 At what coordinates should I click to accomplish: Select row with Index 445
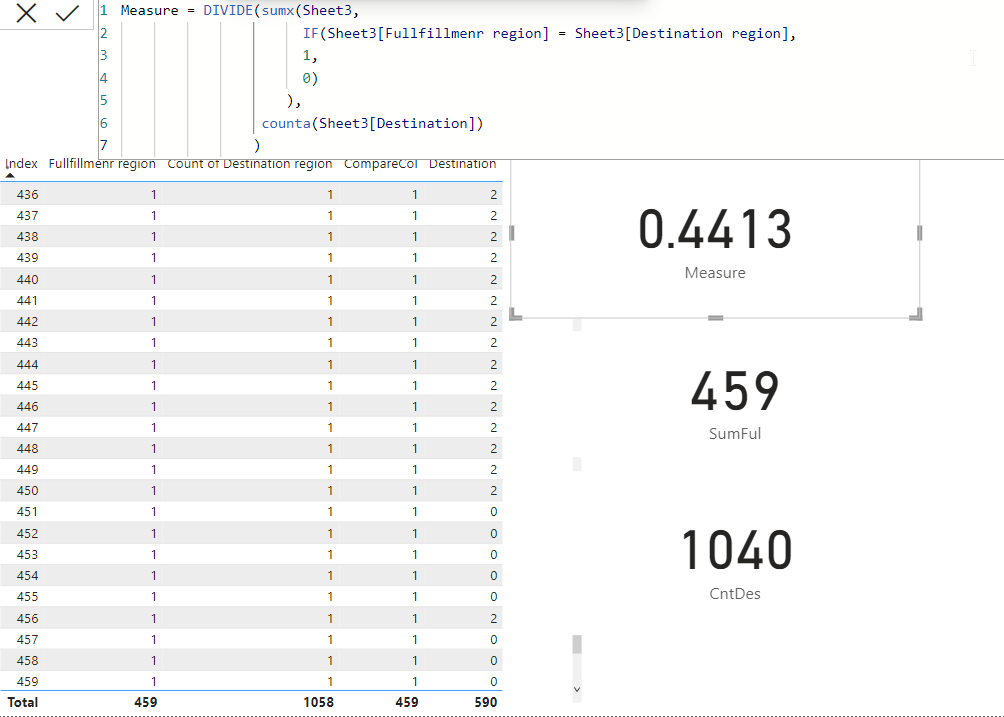[x=251, y=385]
